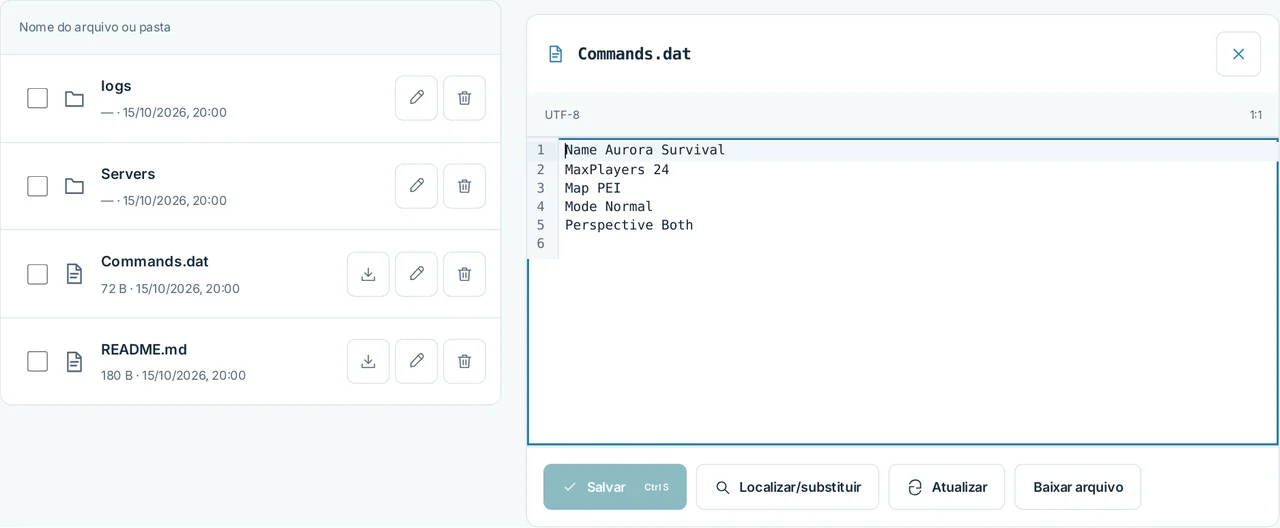
Task: Focus the file or folder name search field
Action: click(250, 27)
